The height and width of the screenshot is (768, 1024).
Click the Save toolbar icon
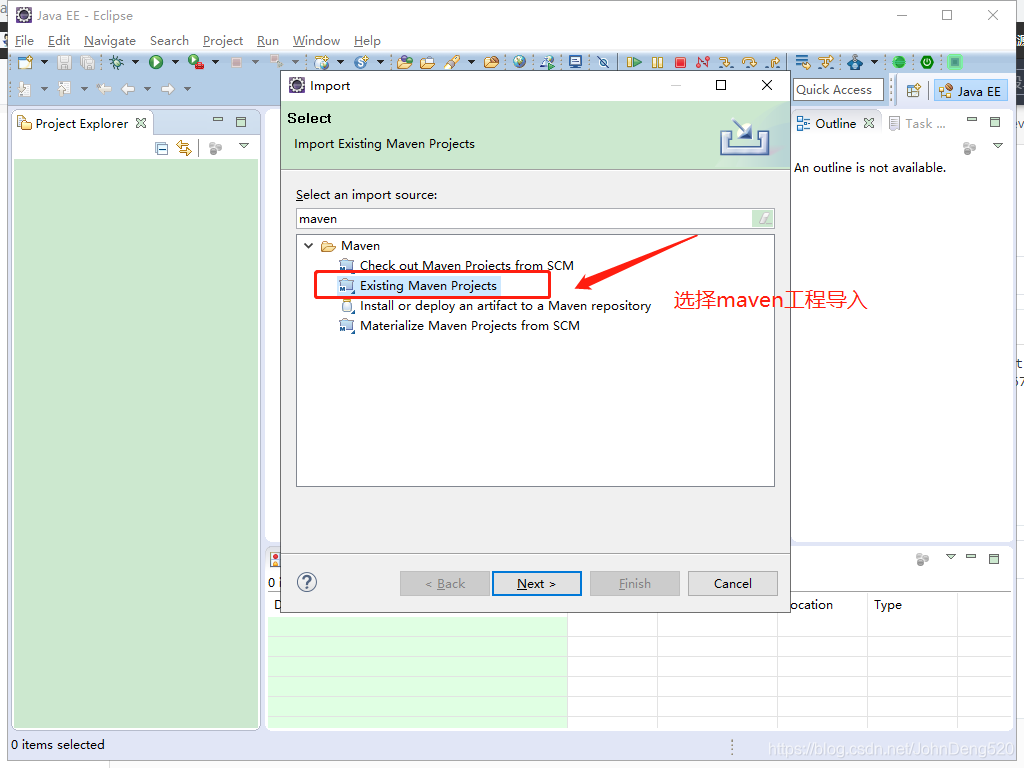pyautogui.click(x=64, y=62)
